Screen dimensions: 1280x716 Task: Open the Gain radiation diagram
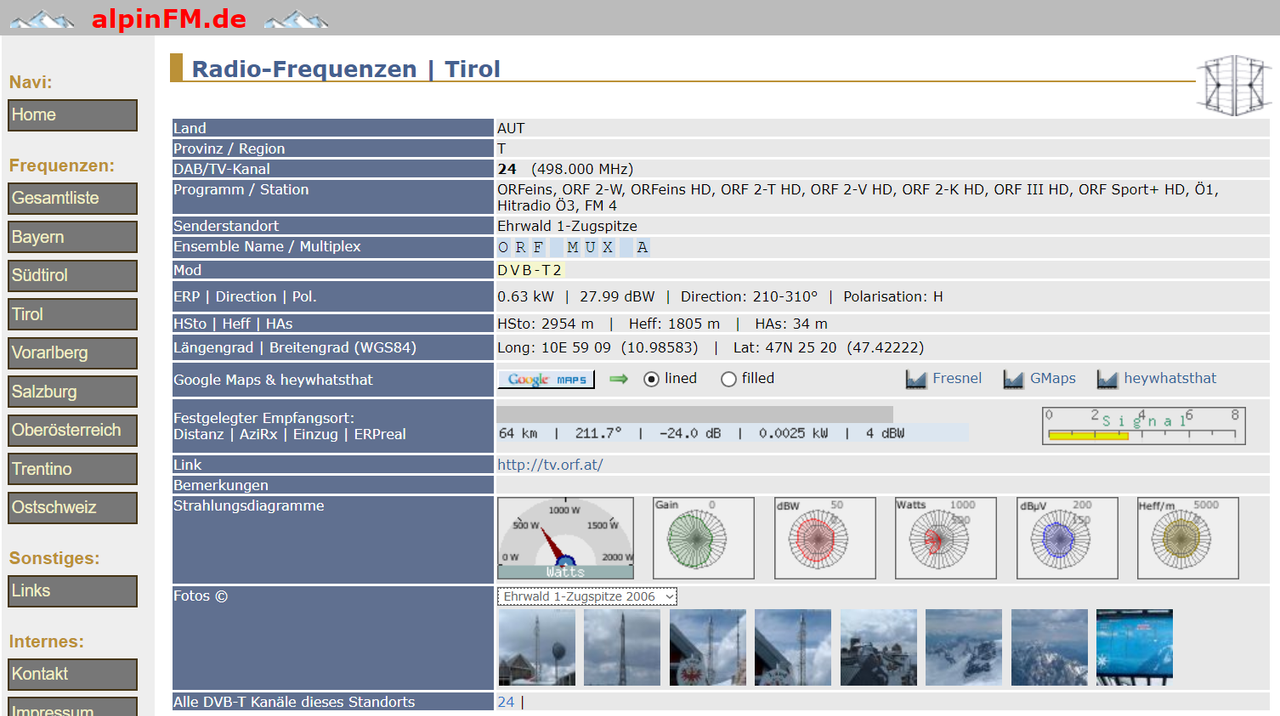[704, 538]
